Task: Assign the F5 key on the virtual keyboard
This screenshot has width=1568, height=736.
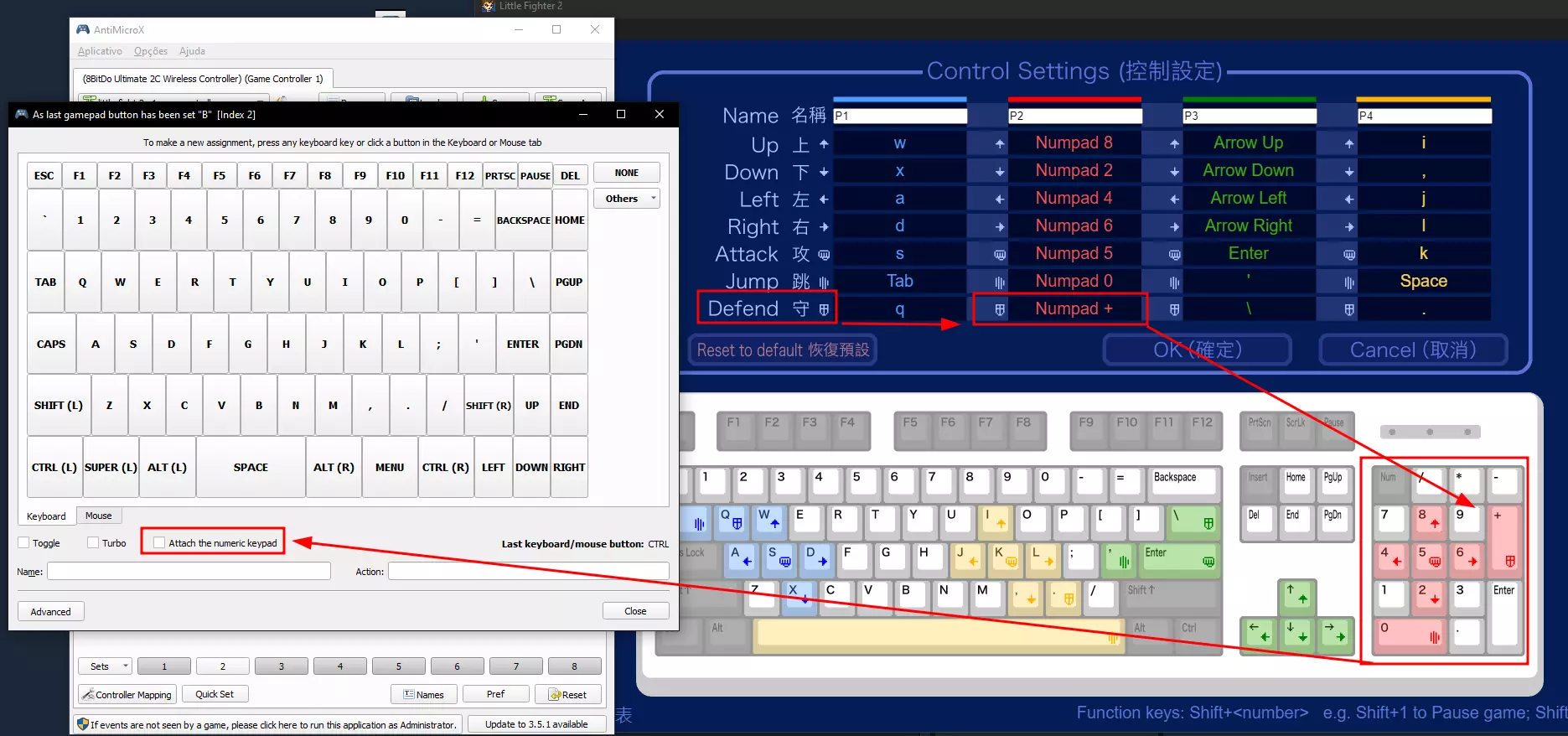Action: pyautogui.click(x=220, y=176)
